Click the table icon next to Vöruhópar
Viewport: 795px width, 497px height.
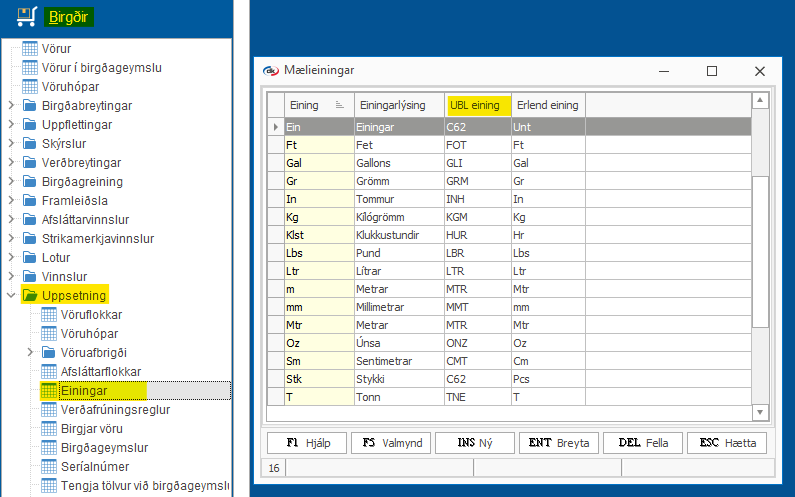tap(30, 86)
